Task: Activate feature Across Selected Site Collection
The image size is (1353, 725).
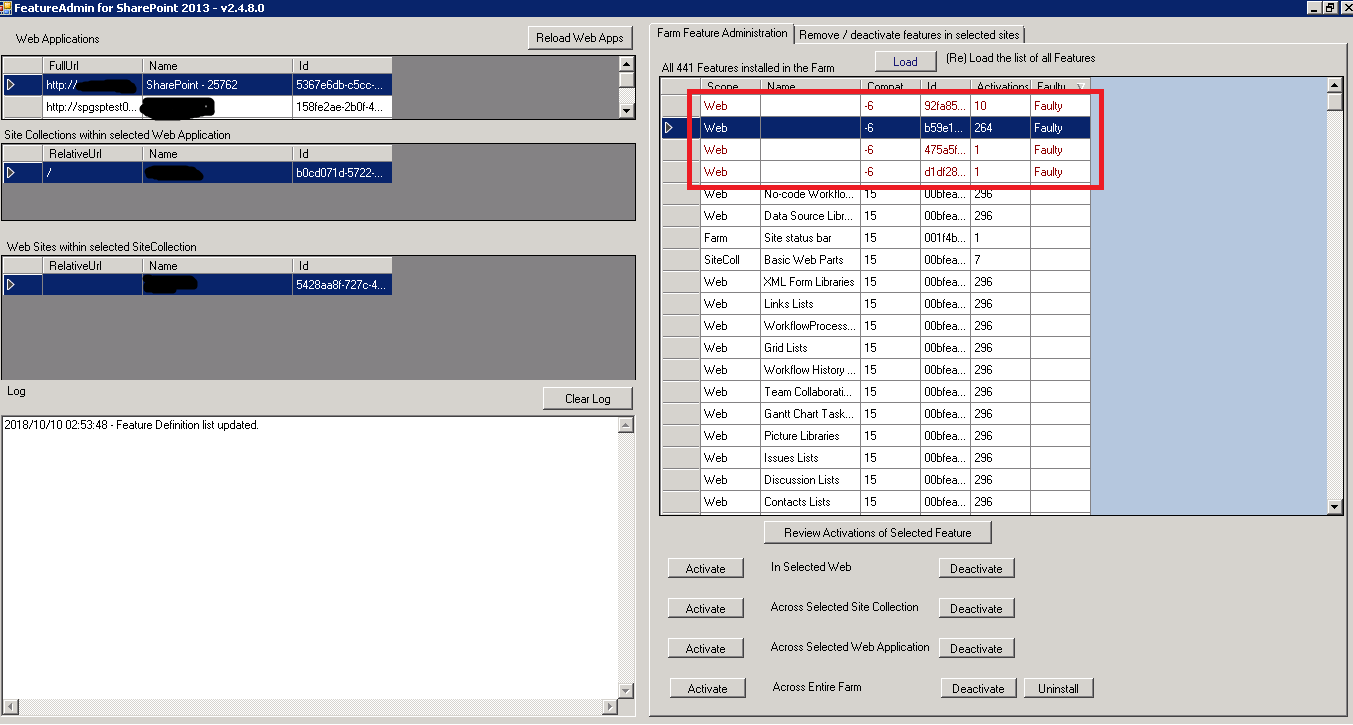Action: point(705,608)
